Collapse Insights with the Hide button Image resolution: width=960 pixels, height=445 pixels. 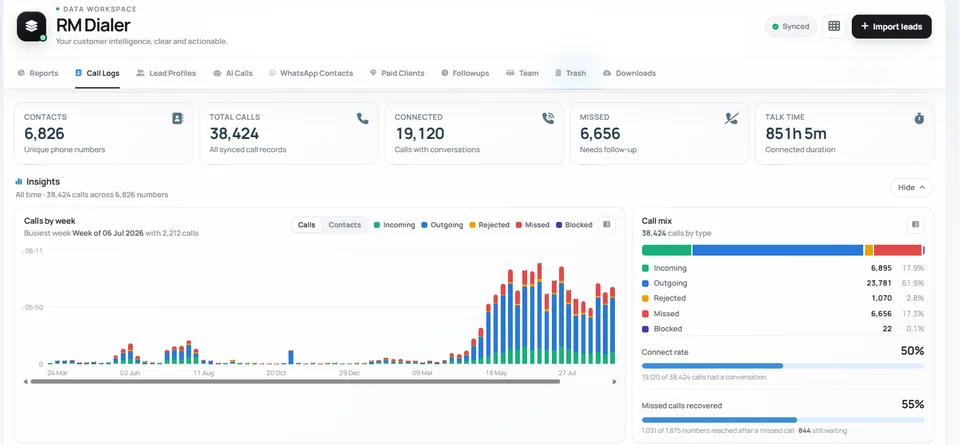pyautogui.click(x=911, y=187)
